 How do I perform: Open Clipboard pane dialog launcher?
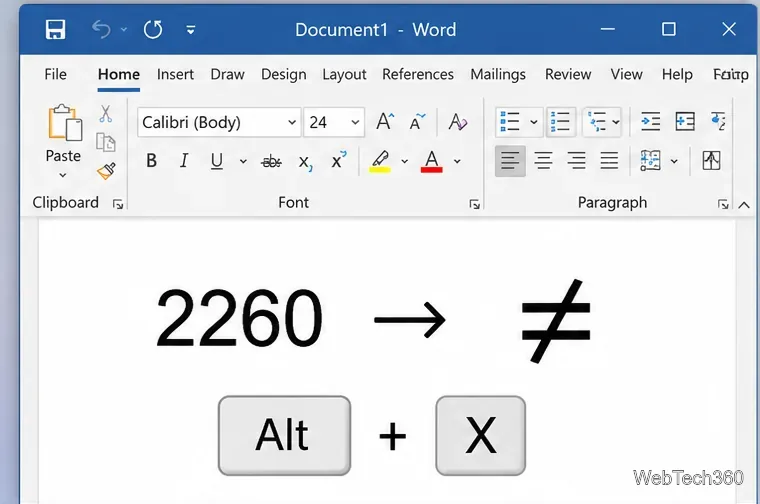point(117,204)
